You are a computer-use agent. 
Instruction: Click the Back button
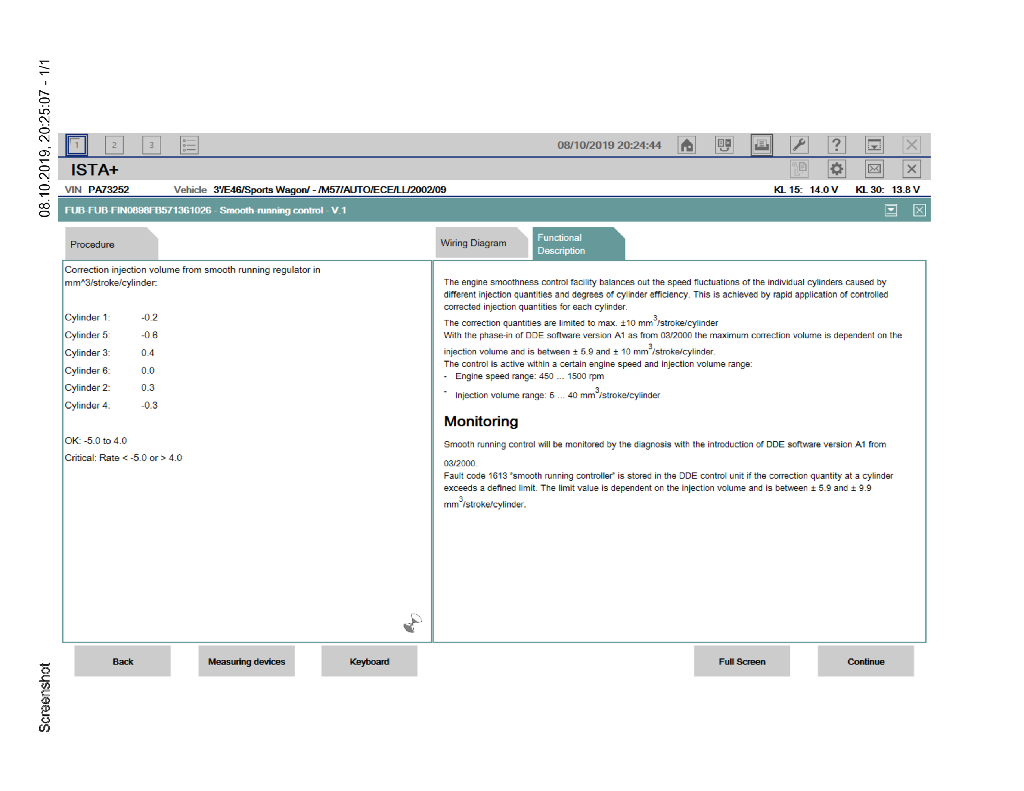(123, 662)
